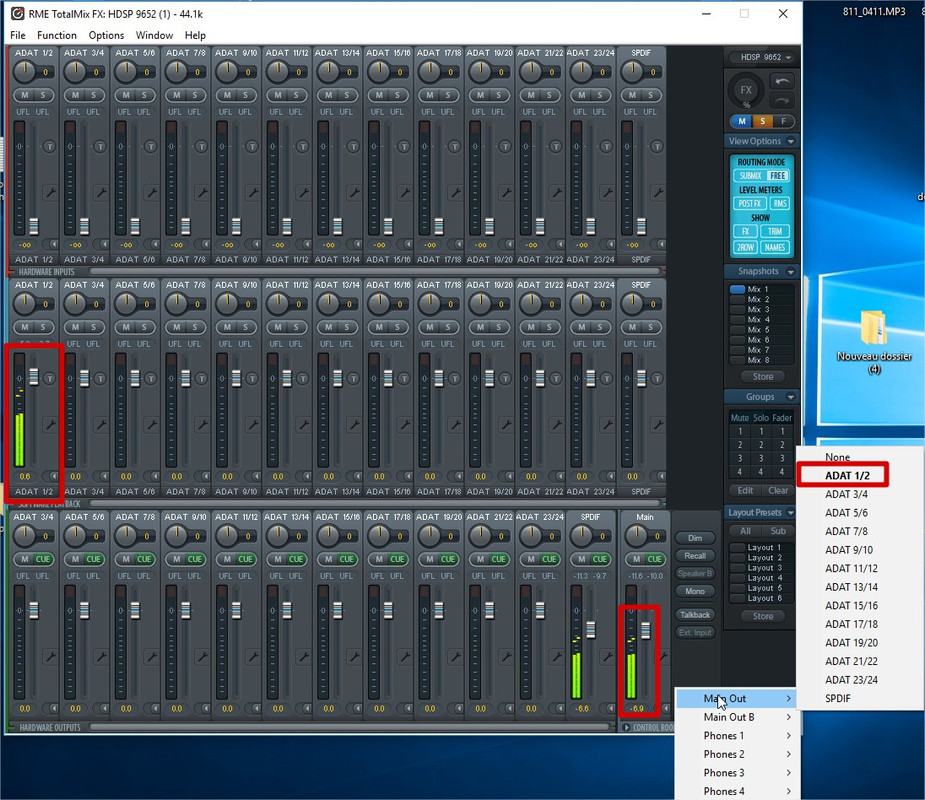
Task: Open the Nouveau dossier (4) desktop folder
Action: tap(874, 342)
